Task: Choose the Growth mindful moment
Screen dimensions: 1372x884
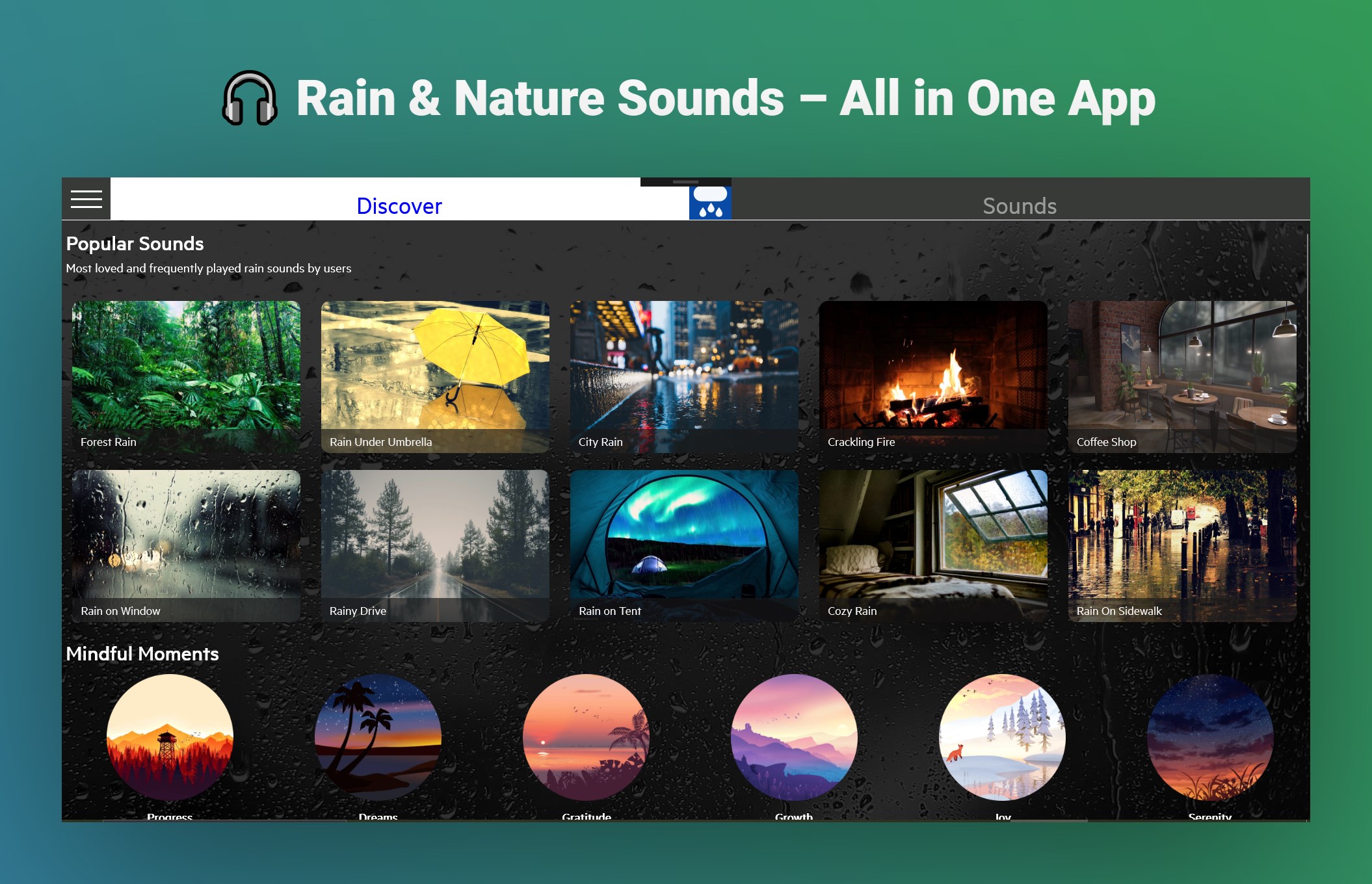Action: point(794,737)
